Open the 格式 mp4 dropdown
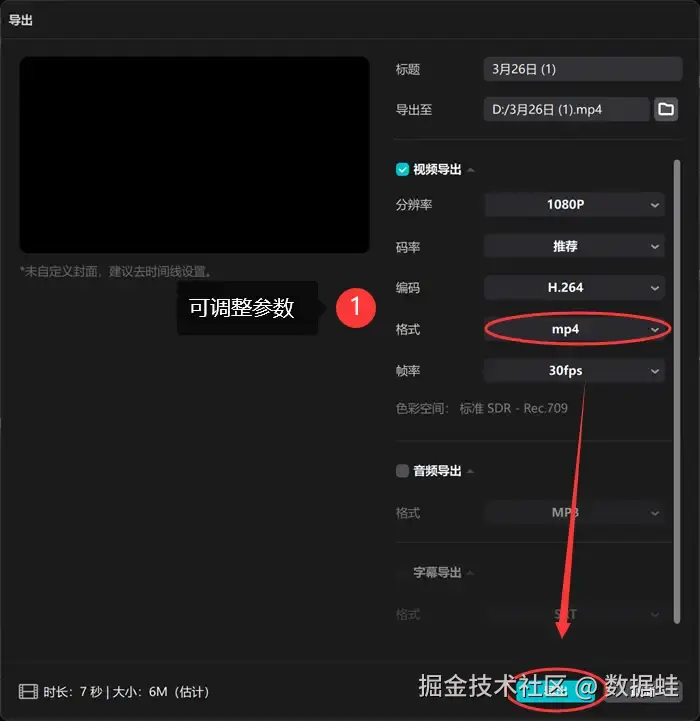The image size is (700, 721). pyautogui.click(x=574, y=329)
